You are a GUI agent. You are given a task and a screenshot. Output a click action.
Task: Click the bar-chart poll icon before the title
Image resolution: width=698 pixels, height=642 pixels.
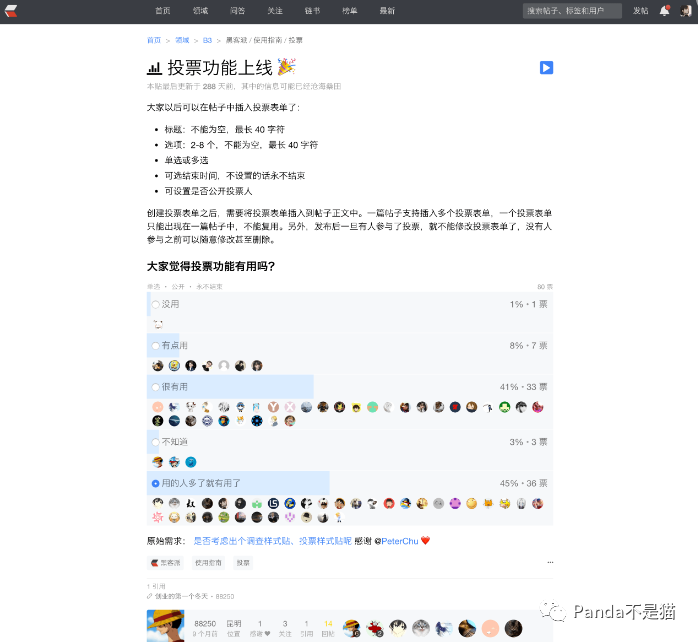(x=154, y=68)
